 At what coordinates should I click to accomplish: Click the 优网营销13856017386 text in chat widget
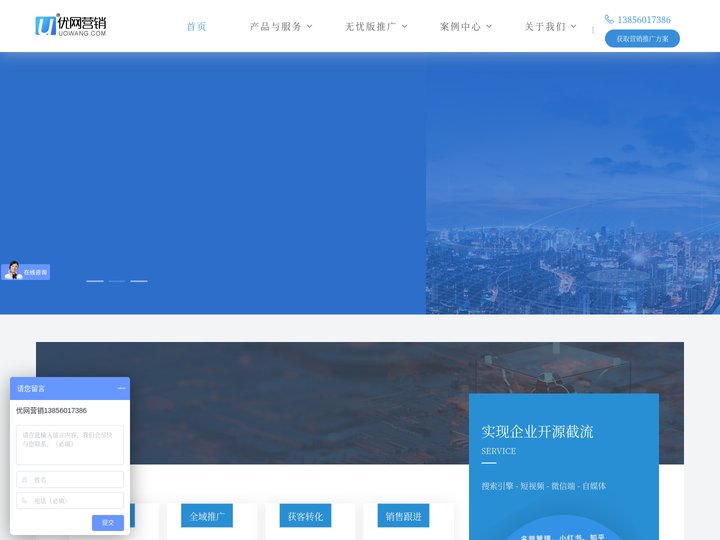click(51, 411)
